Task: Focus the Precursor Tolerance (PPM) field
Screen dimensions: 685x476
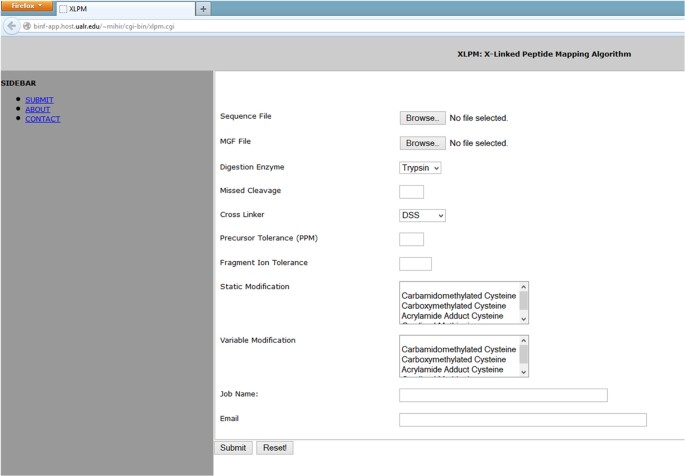Action: click(411, 239)
